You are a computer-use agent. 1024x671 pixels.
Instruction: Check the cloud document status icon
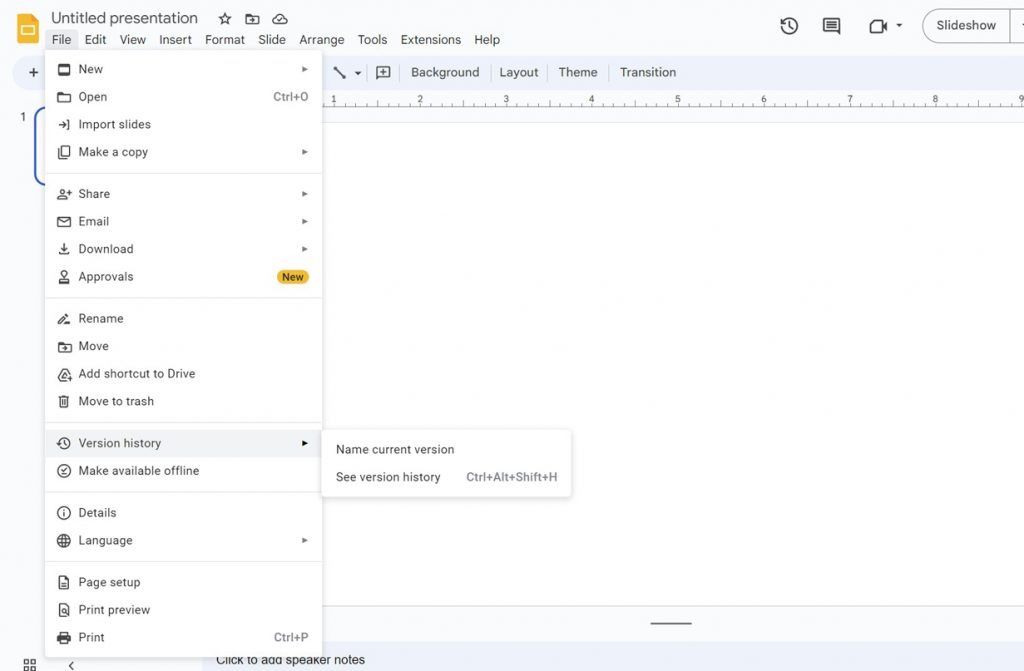(280, 19)
